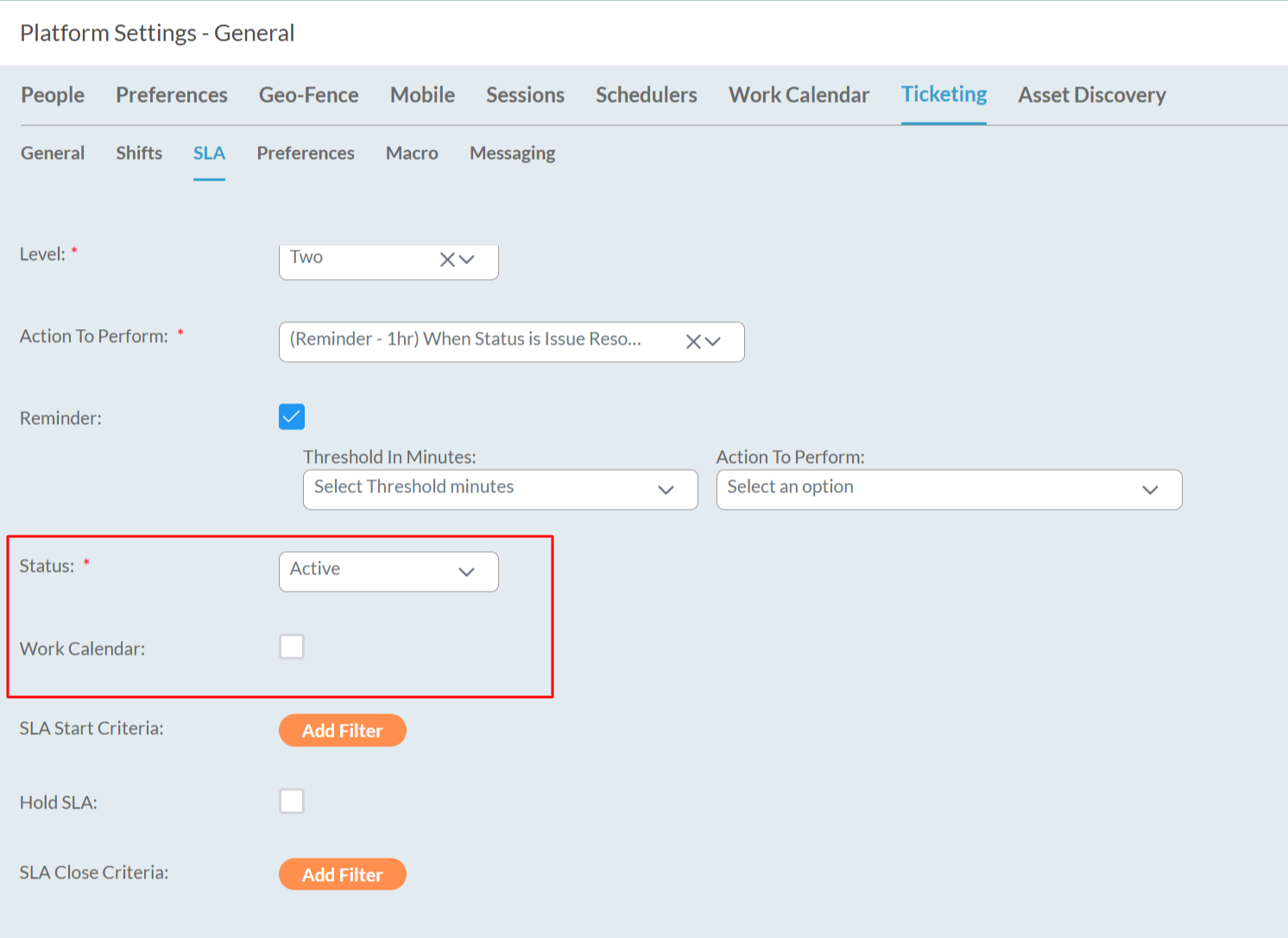This screenshot has width=1288, height=938.
Task: Open the Status dropdown showing Active
Action: tap(388, 572)
